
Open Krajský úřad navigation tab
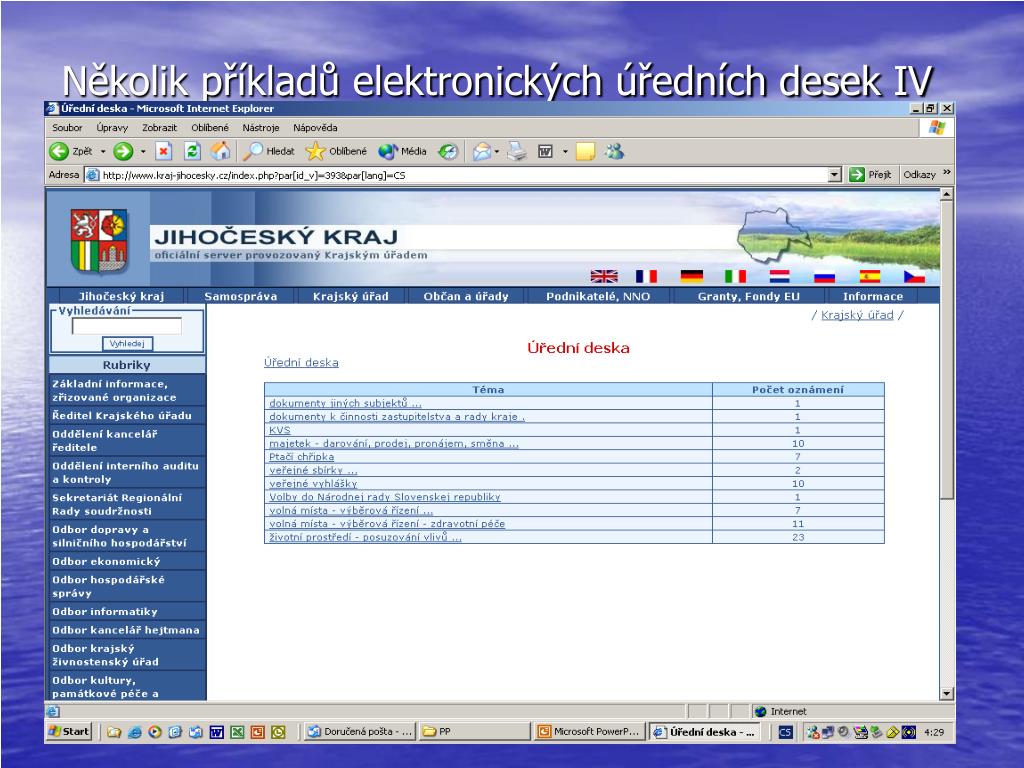(351, 296)
